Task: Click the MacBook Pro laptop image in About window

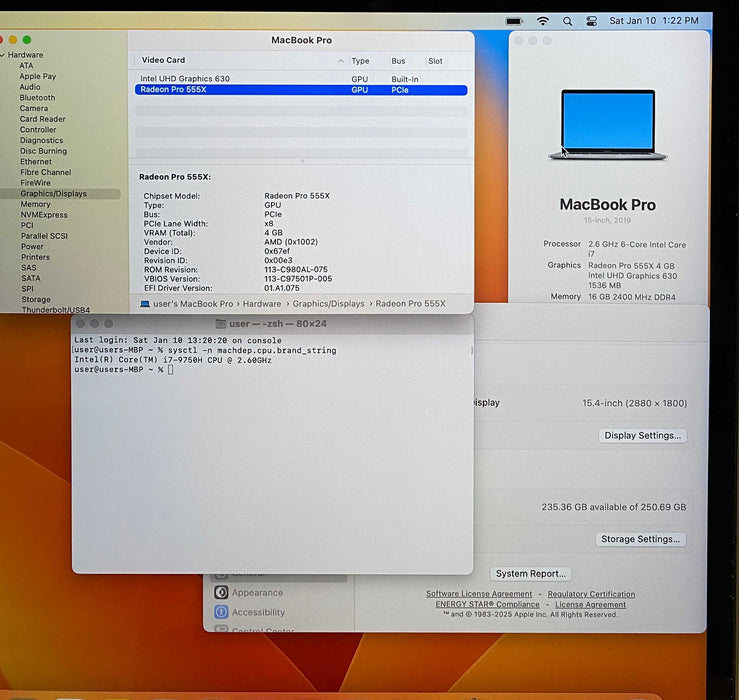Action: [x=608, y=125]
